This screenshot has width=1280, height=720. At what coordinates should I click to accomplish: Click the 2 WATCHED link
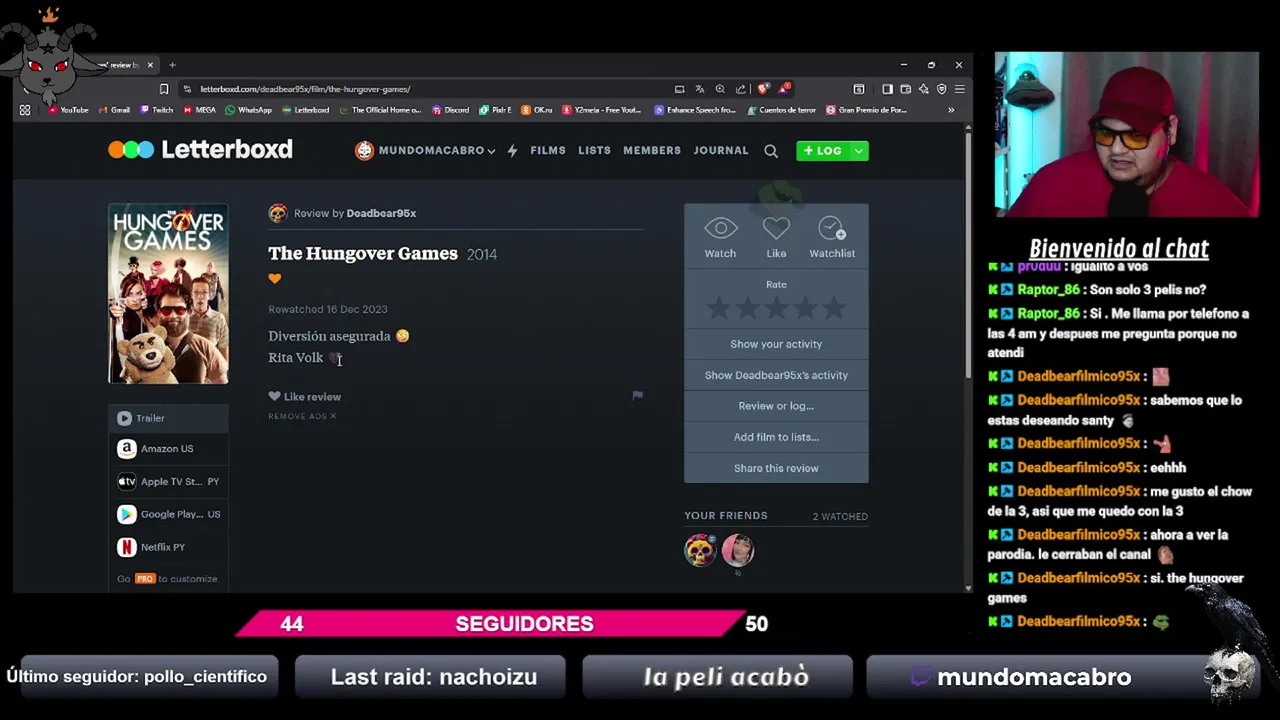[x=840, y=516]
